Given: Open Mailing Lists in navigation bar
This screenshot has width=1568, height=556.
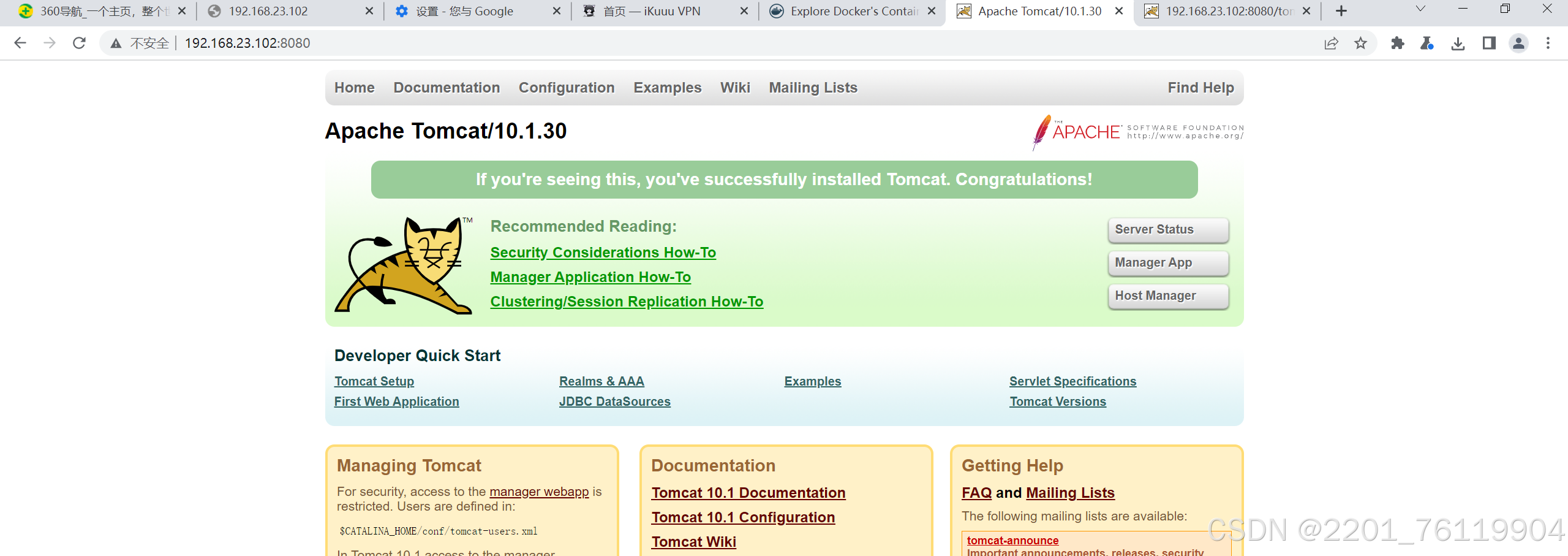Looking at the screenshot, I should click(x=813, y=88).
